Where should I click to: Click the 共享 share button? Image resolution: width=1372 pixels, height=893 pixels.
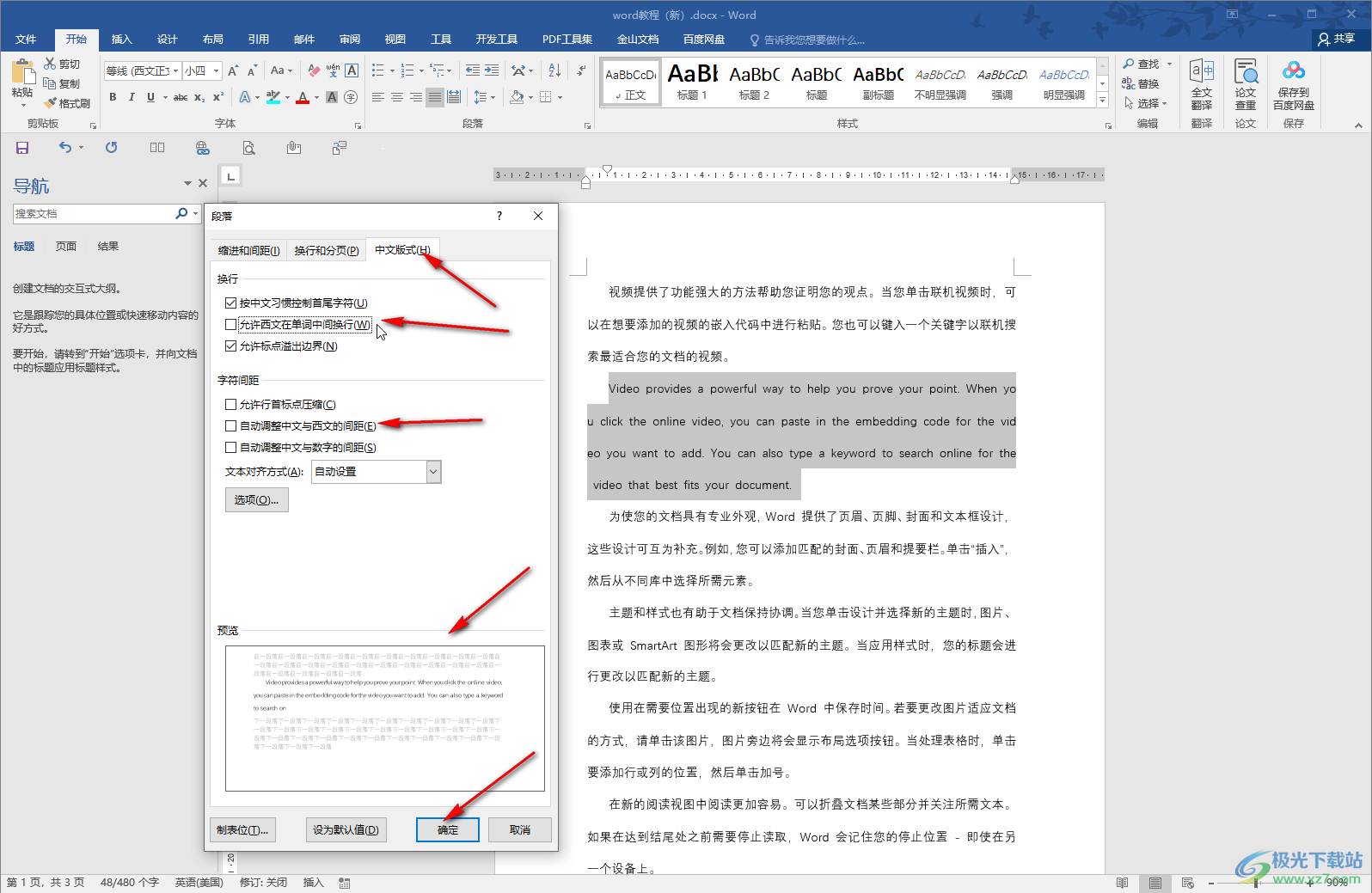1337,39
